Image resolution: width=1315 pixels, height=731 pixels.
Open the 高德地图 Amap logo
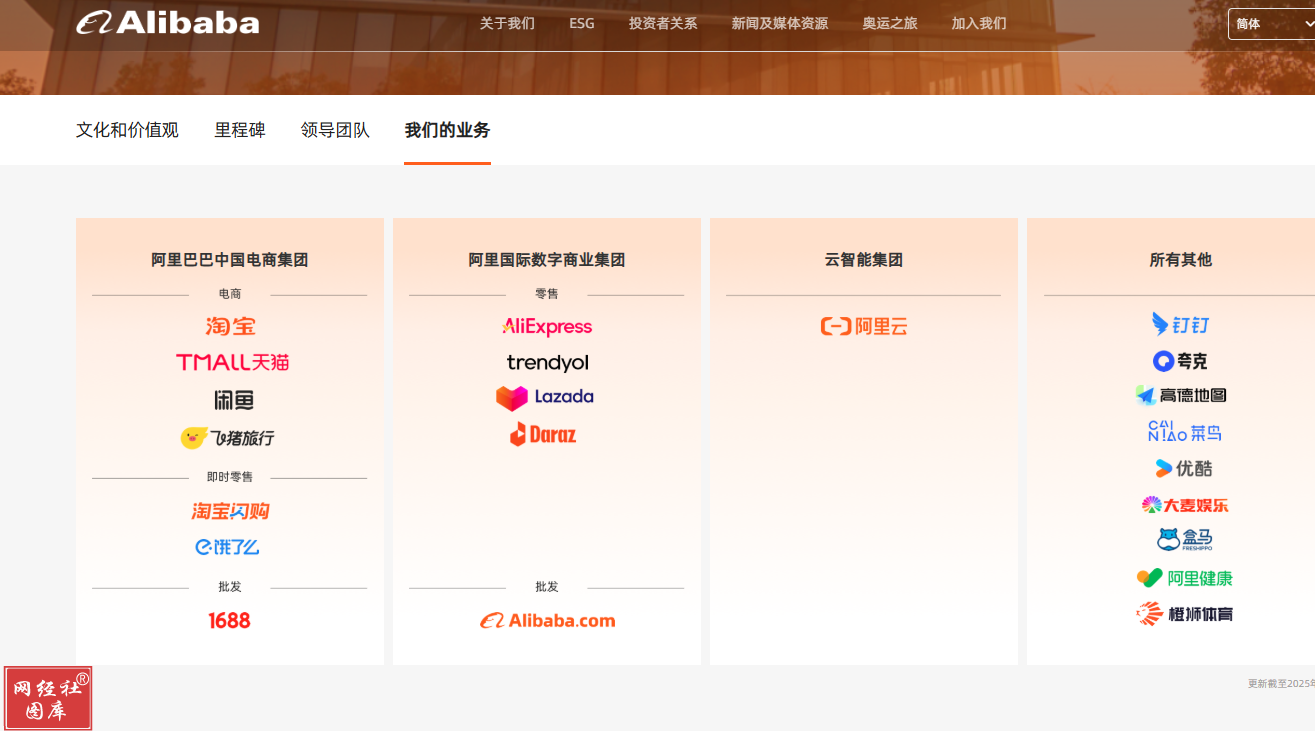(1181, 396)
